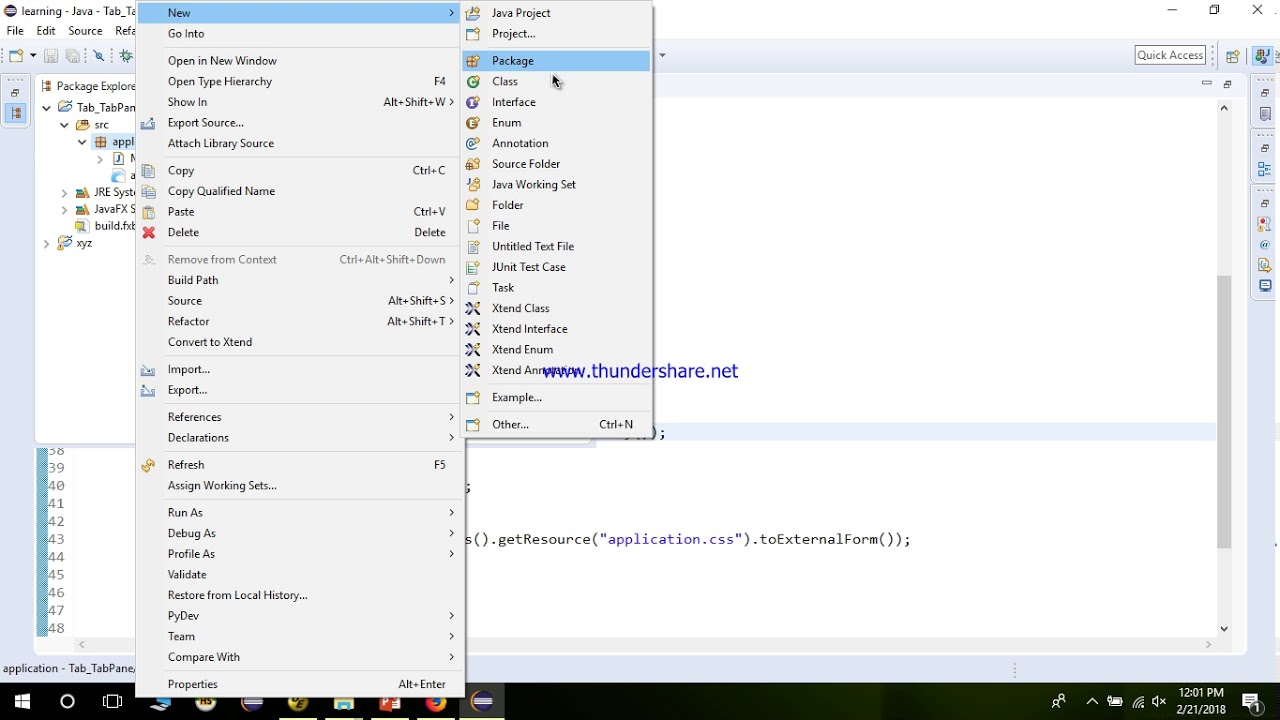Image resolution: width=1280 pixels, height=720 pixels.
Task: Click Copy in the context menu
Action: pos(299,171)
